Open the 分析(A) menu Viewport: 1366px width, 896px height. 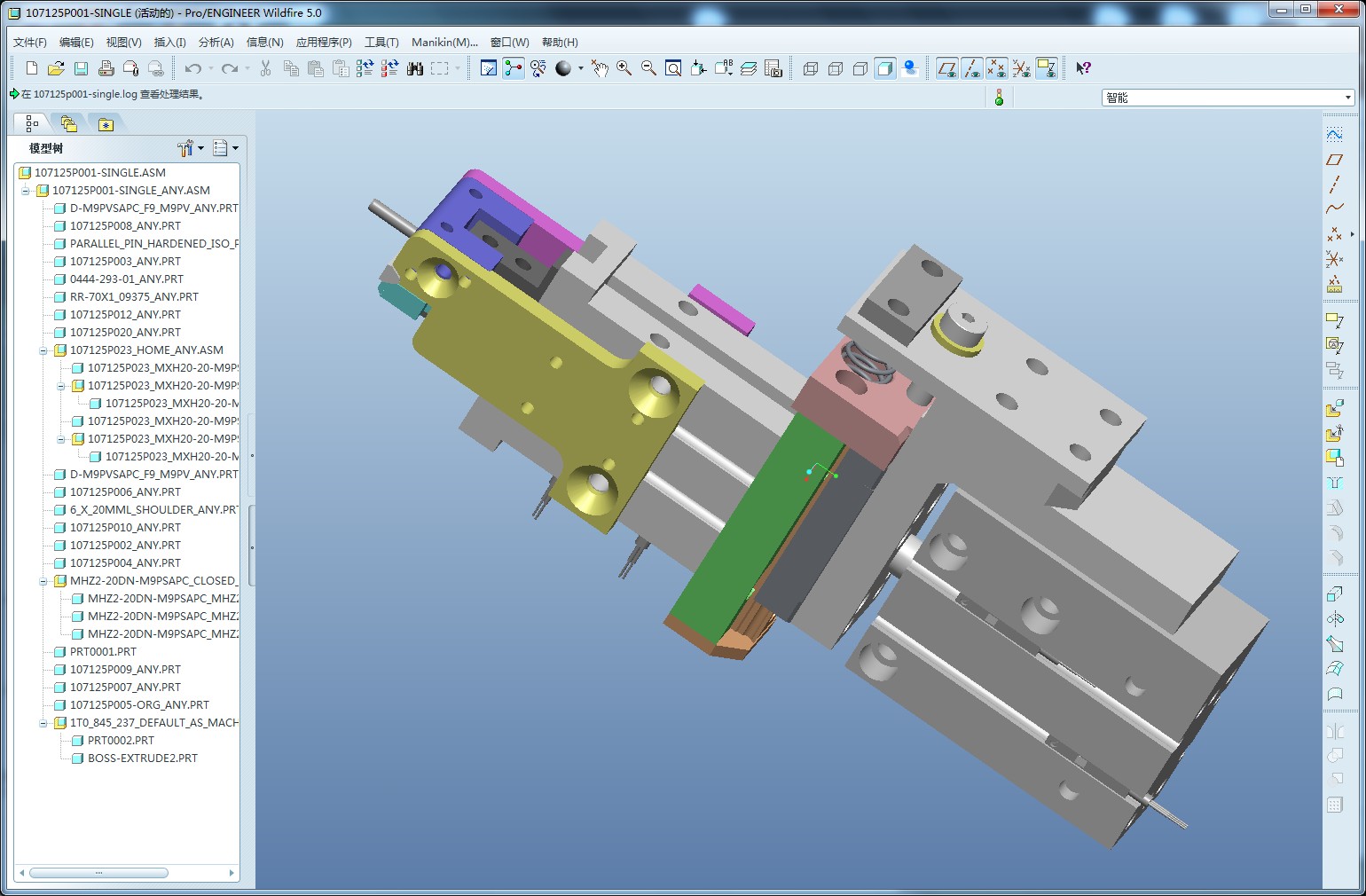pos(216,42)
